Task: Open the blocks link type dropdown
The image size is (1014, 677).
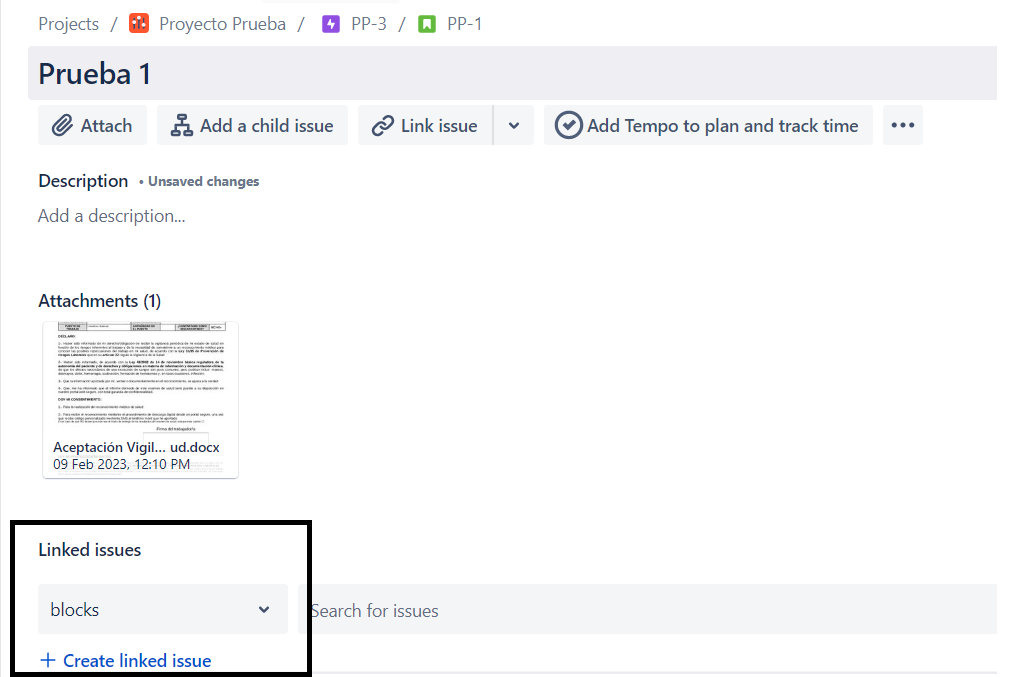Action: (x=162, y=610)
